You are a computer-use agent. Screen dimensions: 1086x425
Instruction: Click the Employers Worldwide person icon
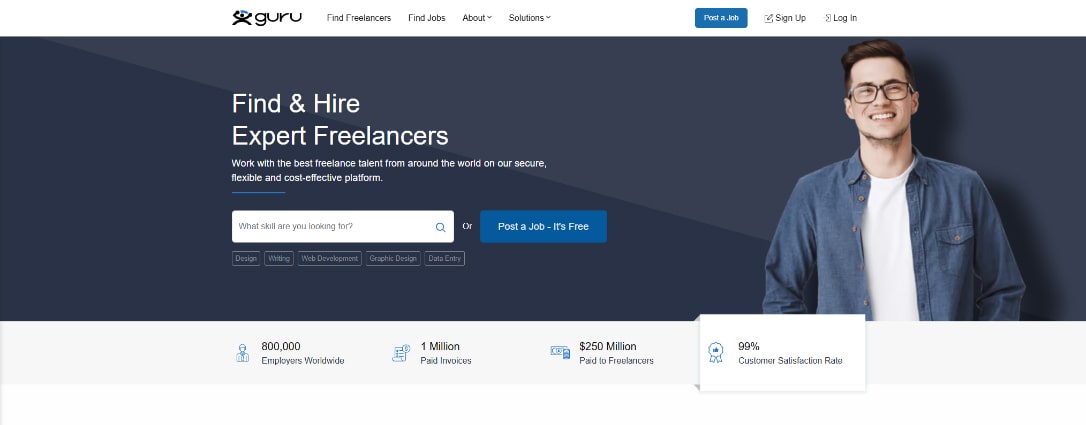[242, 353]
